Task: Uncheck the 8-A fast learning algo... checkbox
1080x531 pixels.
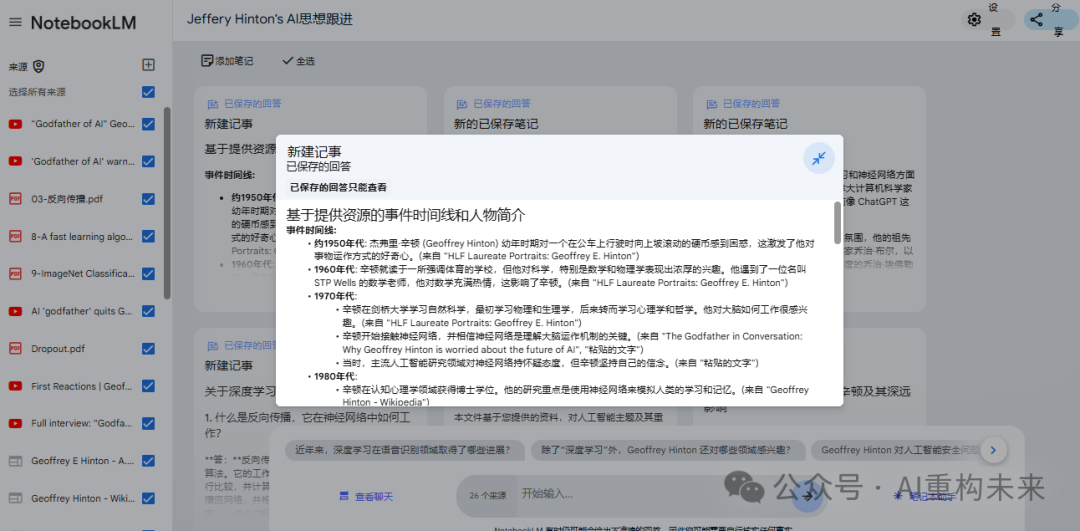Action: coord(148,236)
